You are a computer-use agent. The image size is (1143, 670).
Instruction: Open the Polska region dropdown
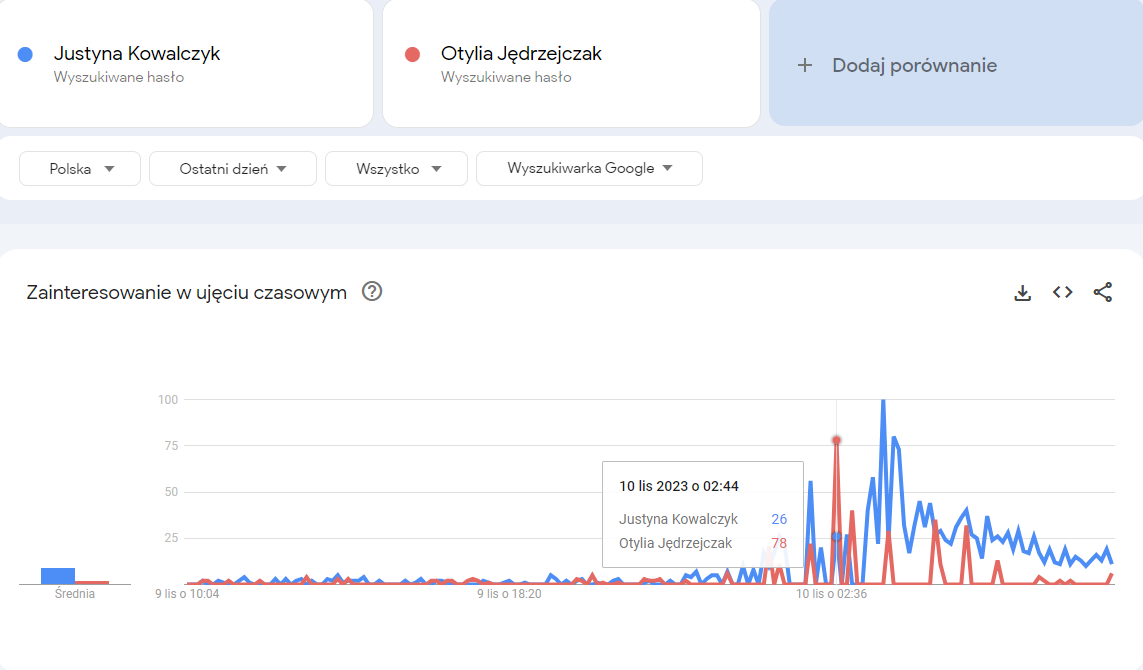click(x=80, y=168)
